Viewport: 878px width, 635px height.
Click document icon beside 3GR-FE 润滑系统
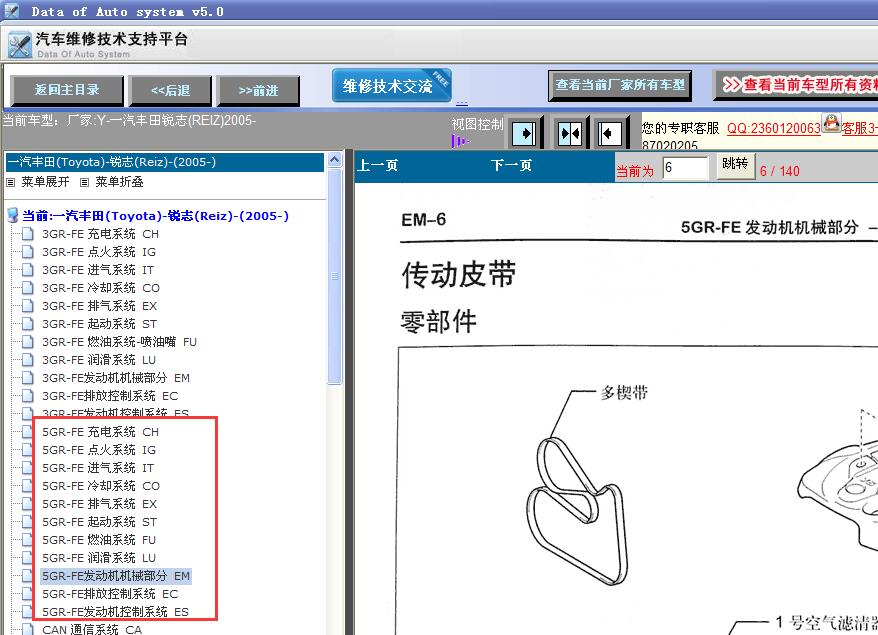pyautogui.click(x=27, y=359)
